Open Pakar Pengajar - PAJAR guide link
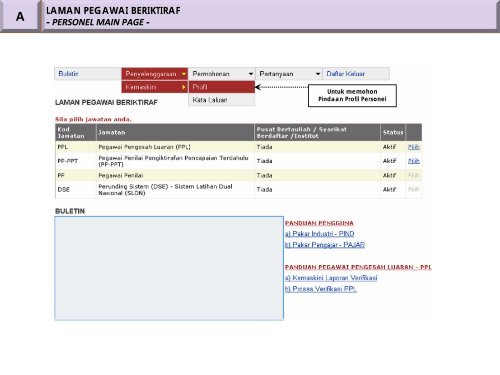This screenshot has height=375, width=500. [325, 245]
